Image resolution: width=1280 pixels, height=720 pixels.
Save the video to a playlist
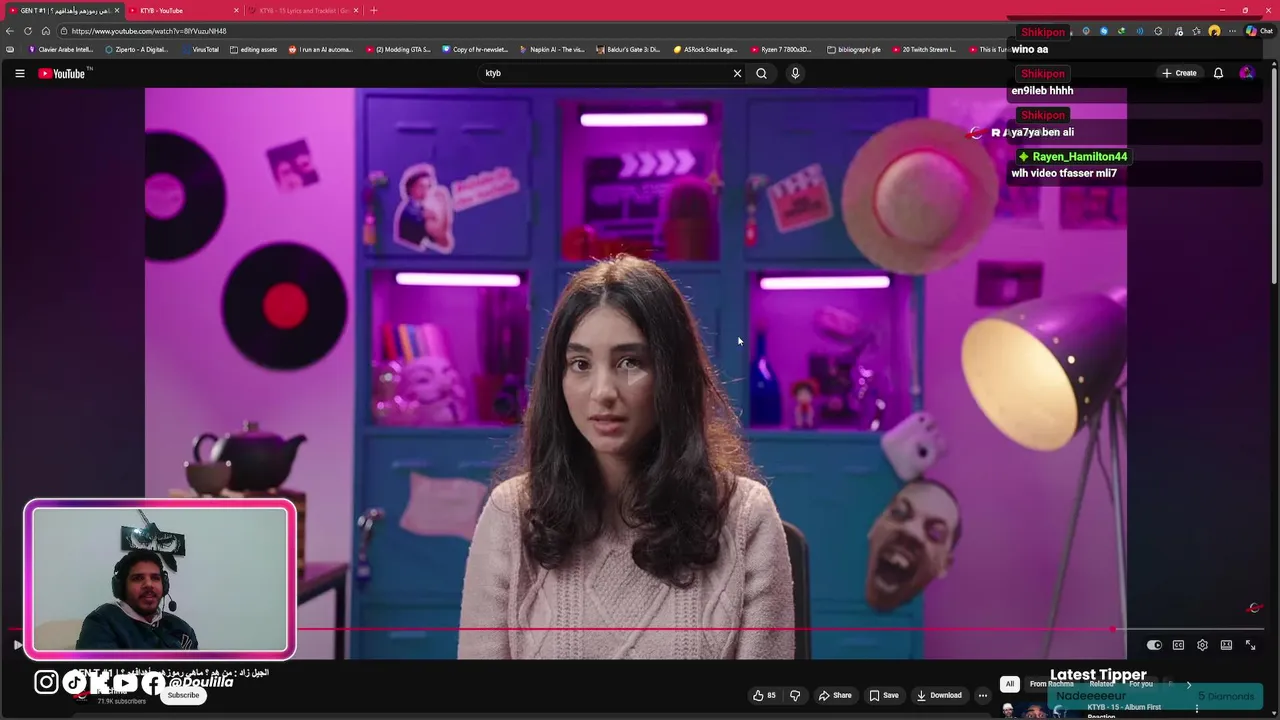884,695
